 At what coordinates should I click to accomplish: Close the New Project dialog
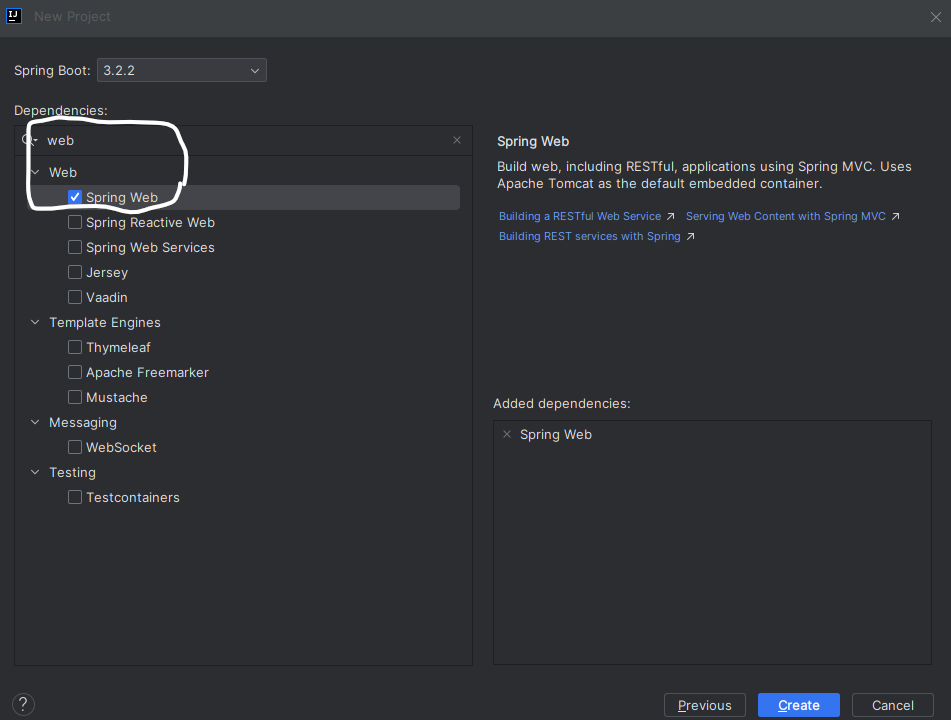point(936,17)
